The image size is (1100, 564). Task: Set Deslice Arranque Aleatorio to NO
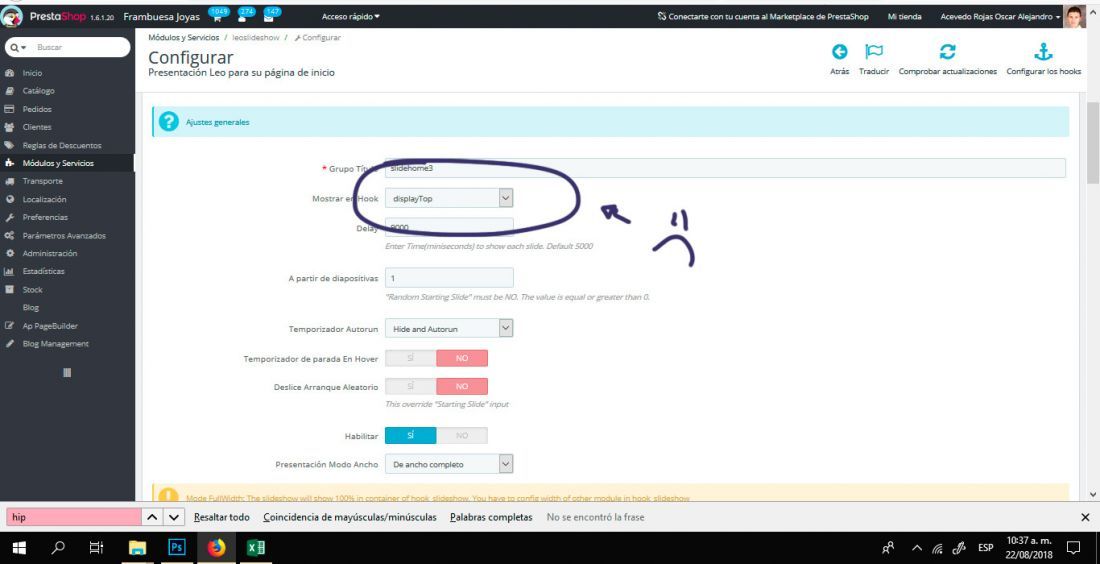[462, 387]
